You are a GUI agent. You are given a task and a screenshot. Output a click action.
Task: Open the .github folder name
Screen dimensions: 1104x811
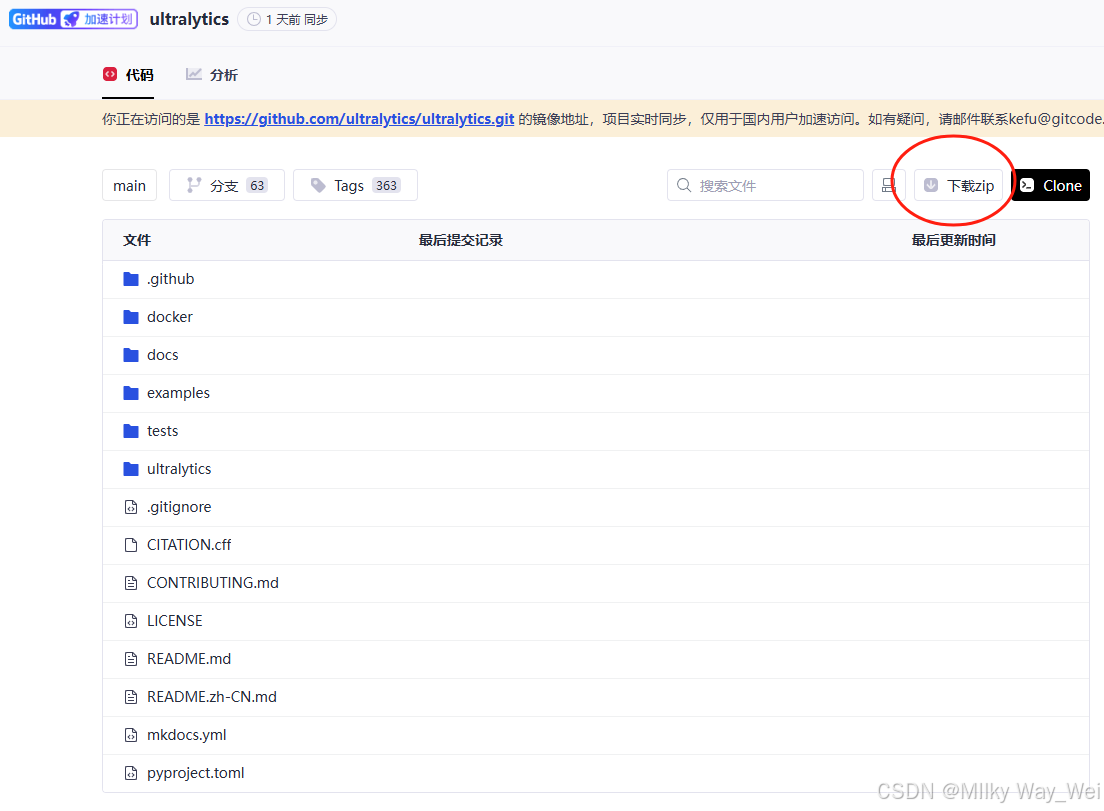[x=170, y=279]
